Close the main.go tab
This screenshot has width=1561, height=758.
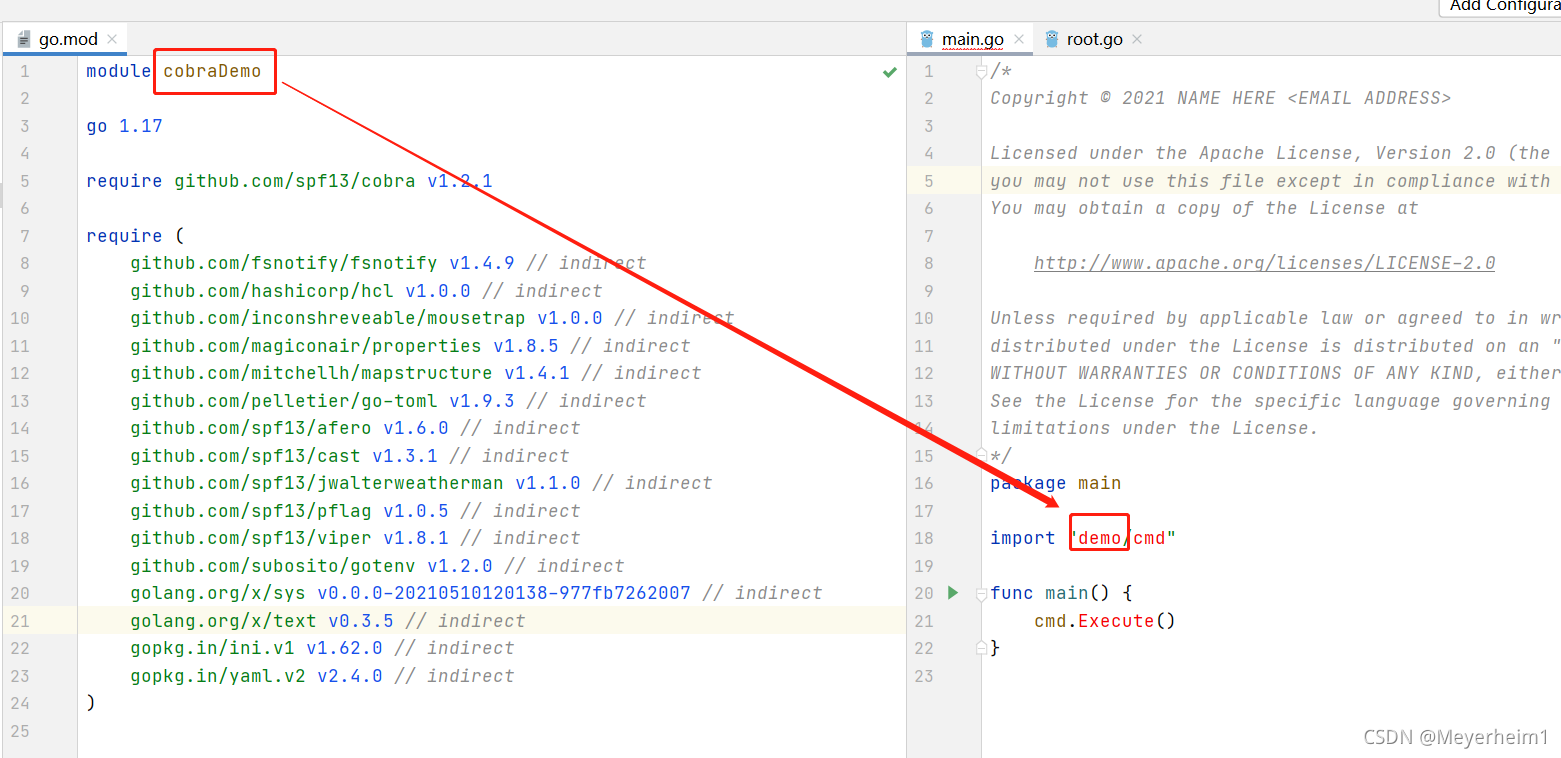point(1018,39)
